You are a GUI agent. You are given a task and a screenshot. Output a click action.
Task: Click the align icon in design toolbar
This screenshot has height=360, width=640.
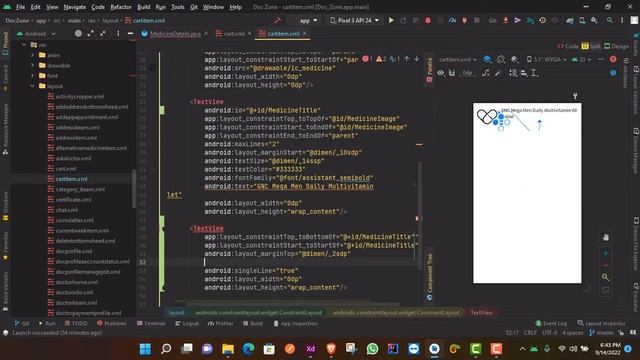click(x=524, y=73)
